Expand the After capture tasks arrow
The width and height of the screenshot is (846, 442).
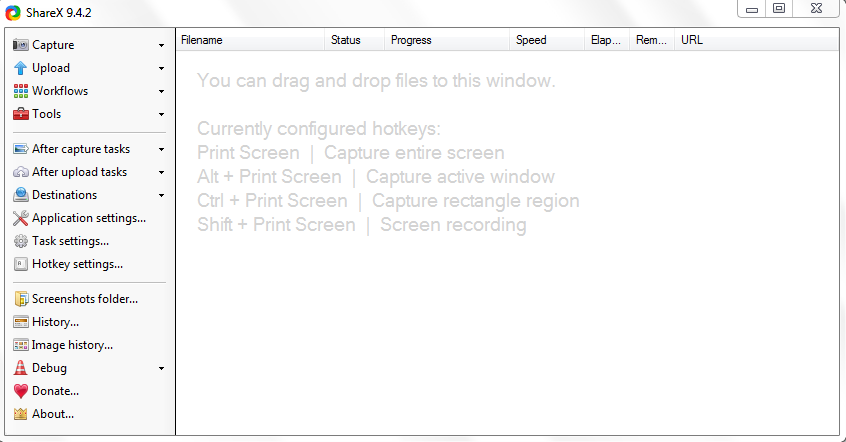tap(161, 150)
